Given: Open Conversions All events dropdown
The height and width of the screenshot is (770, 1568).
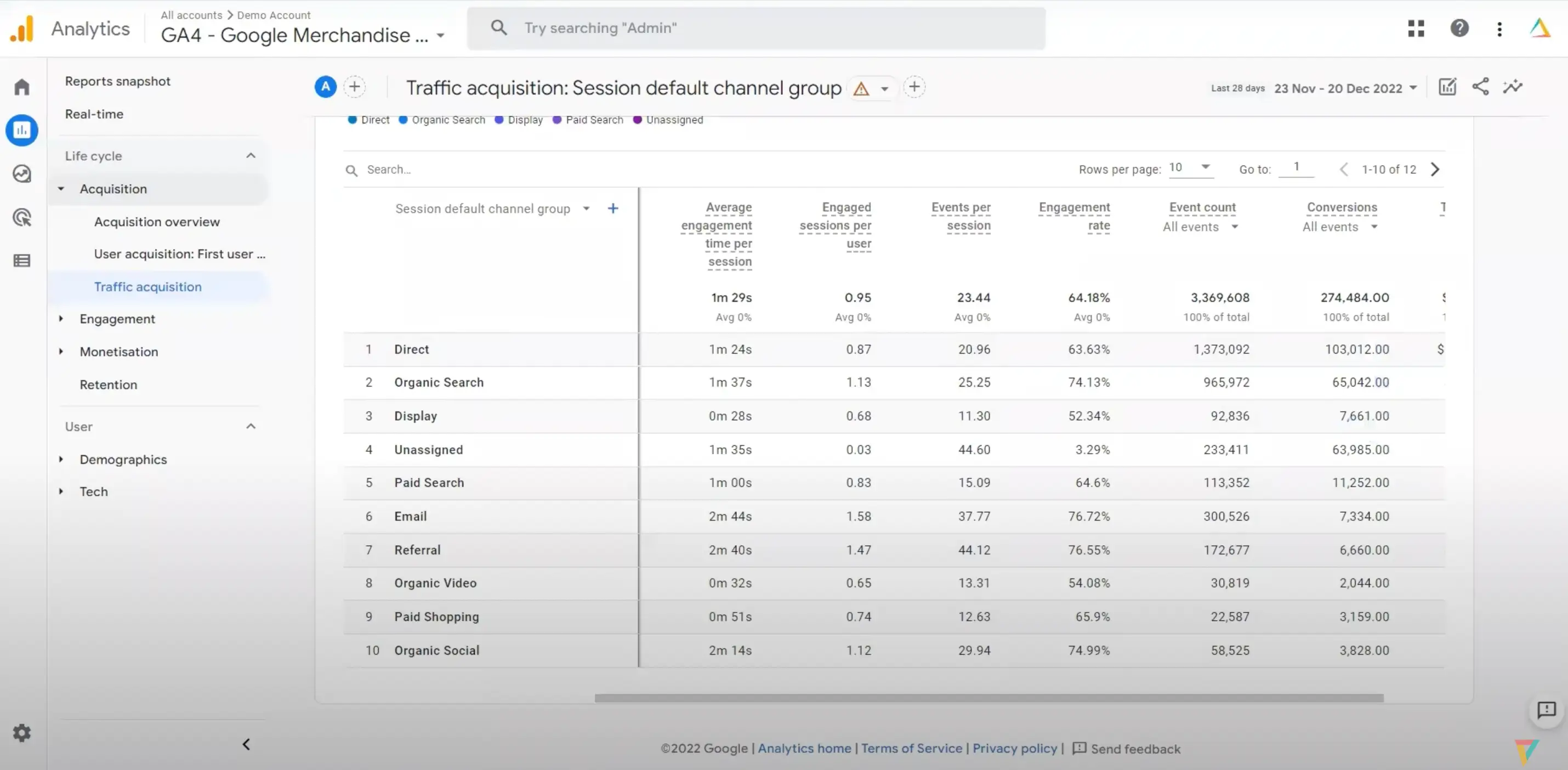Looking at the screenshot, I should click(x=1340, y=227).
